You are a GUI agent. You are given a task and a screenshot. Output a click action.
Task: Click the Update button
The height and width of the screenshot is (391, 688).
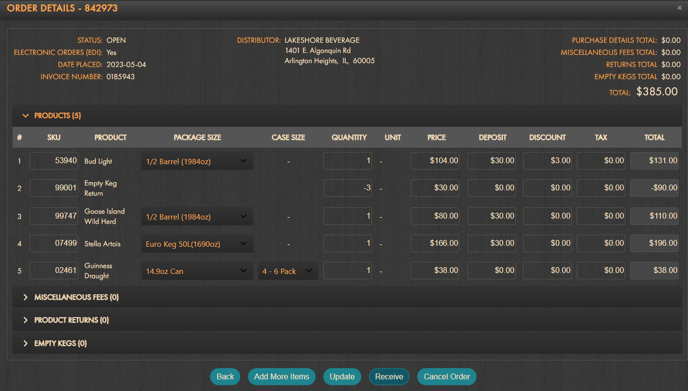coord(342,377)
